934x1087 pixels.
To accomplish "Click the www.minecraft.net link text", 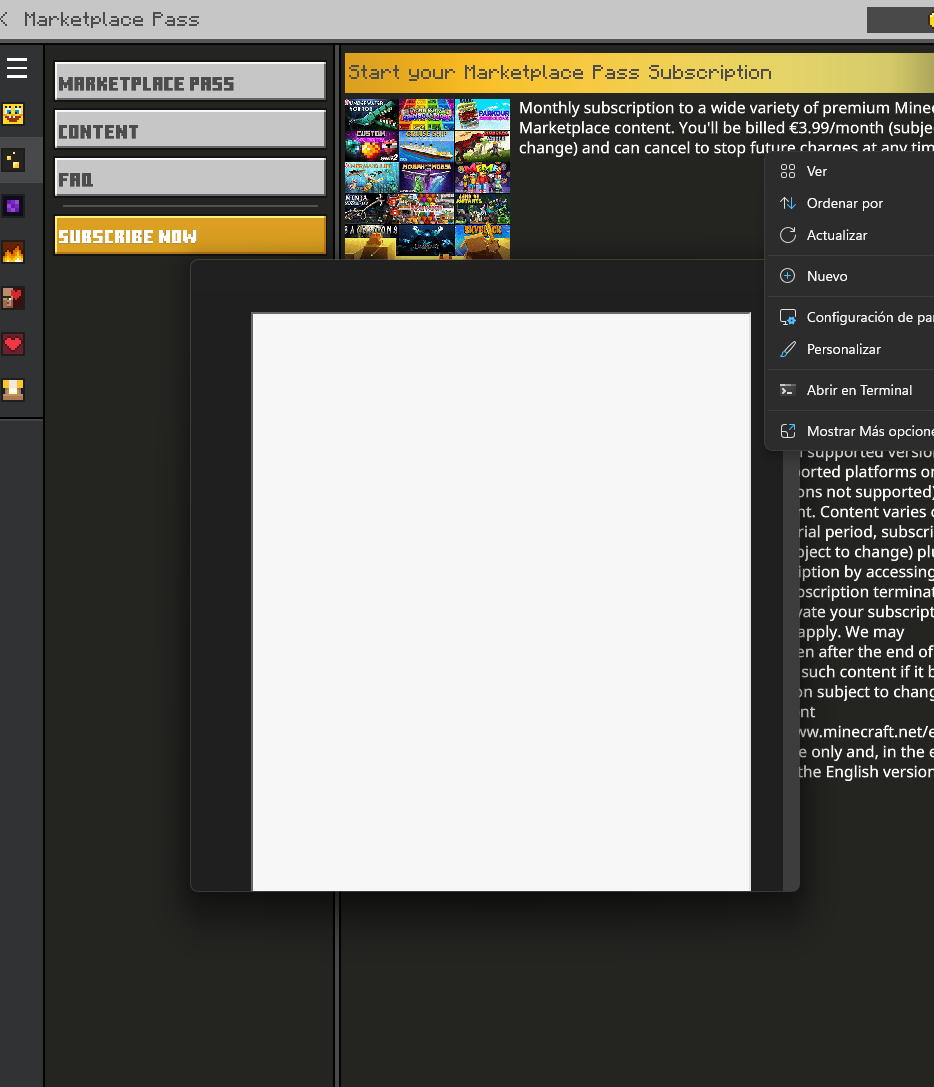I will (865, 732).
